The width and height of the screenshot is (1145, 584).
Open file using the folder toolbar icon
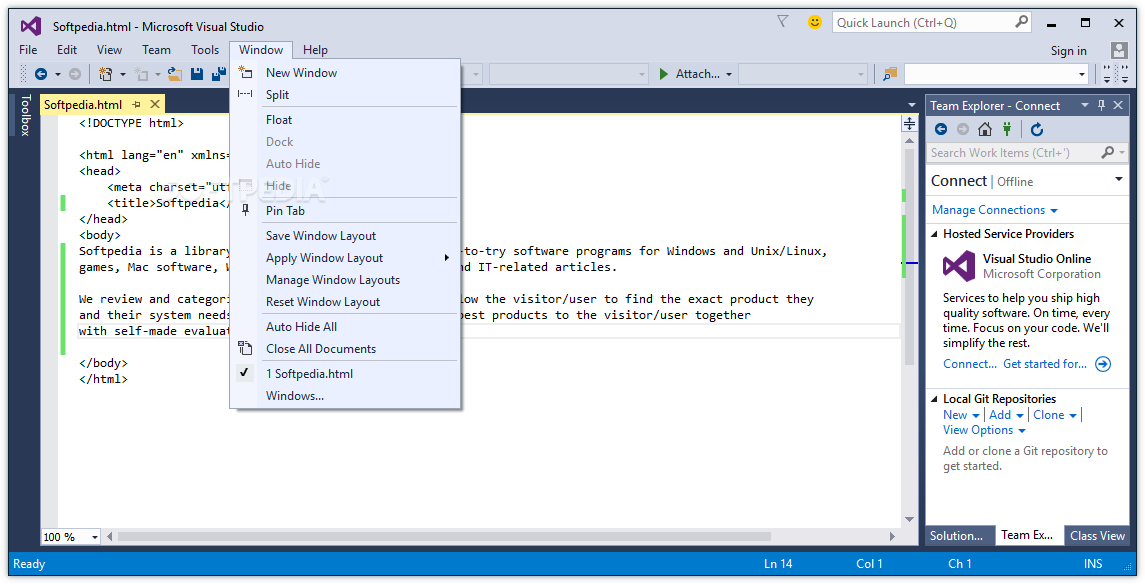click(x=175, y=74)
